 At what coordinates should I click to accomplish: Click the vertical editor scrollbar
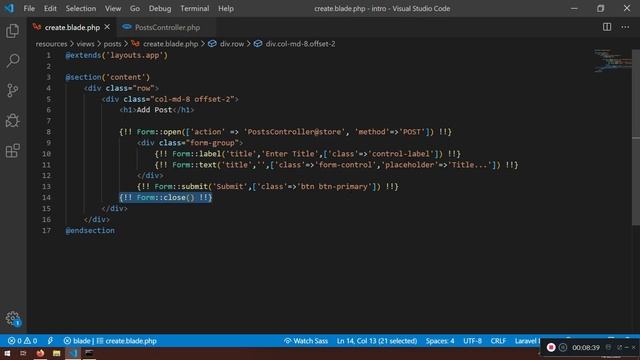click(636, 137)
